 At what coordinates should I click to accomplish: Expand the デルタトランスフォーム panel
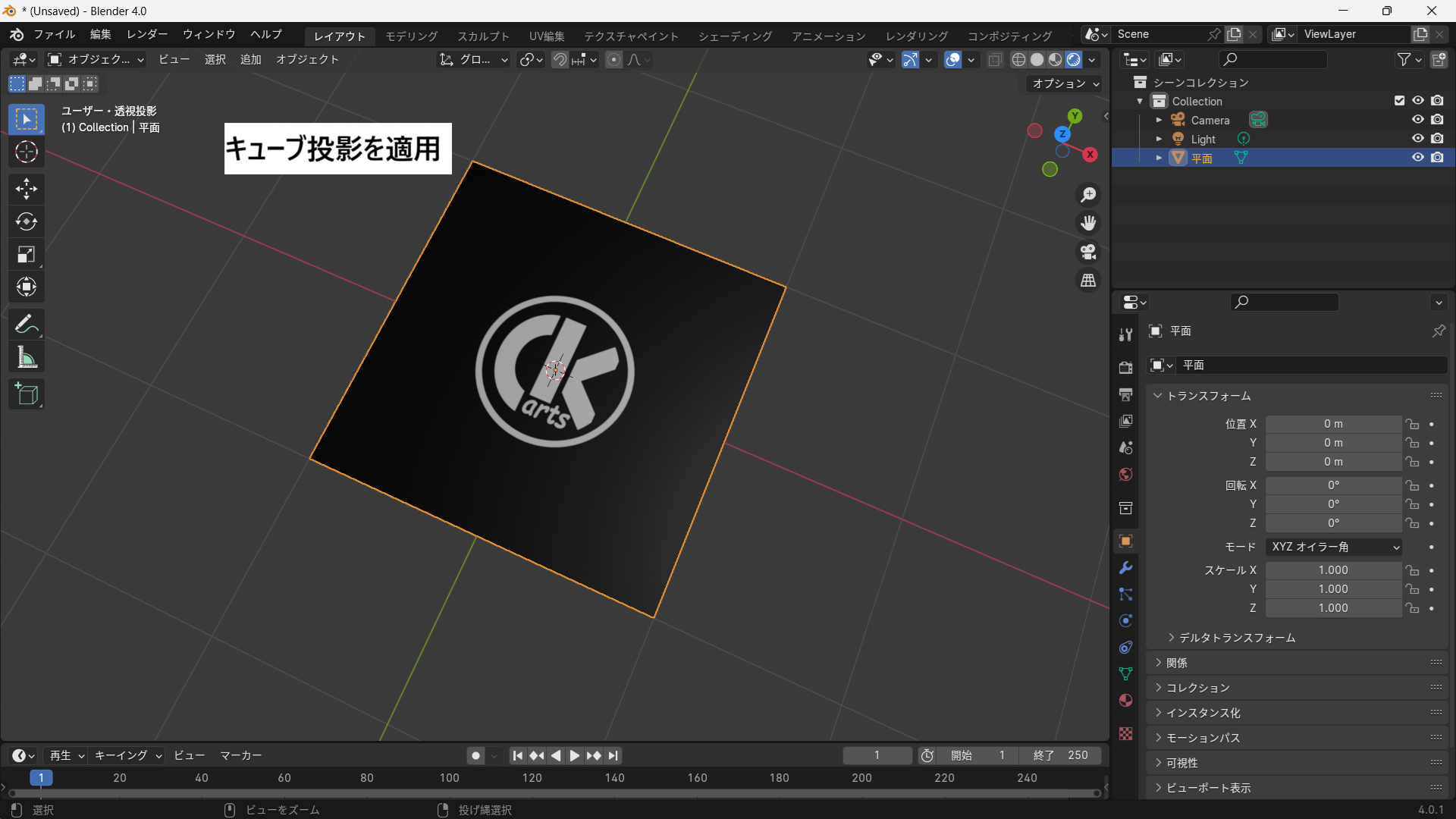pyautogui.click(x=1236, y=638)
